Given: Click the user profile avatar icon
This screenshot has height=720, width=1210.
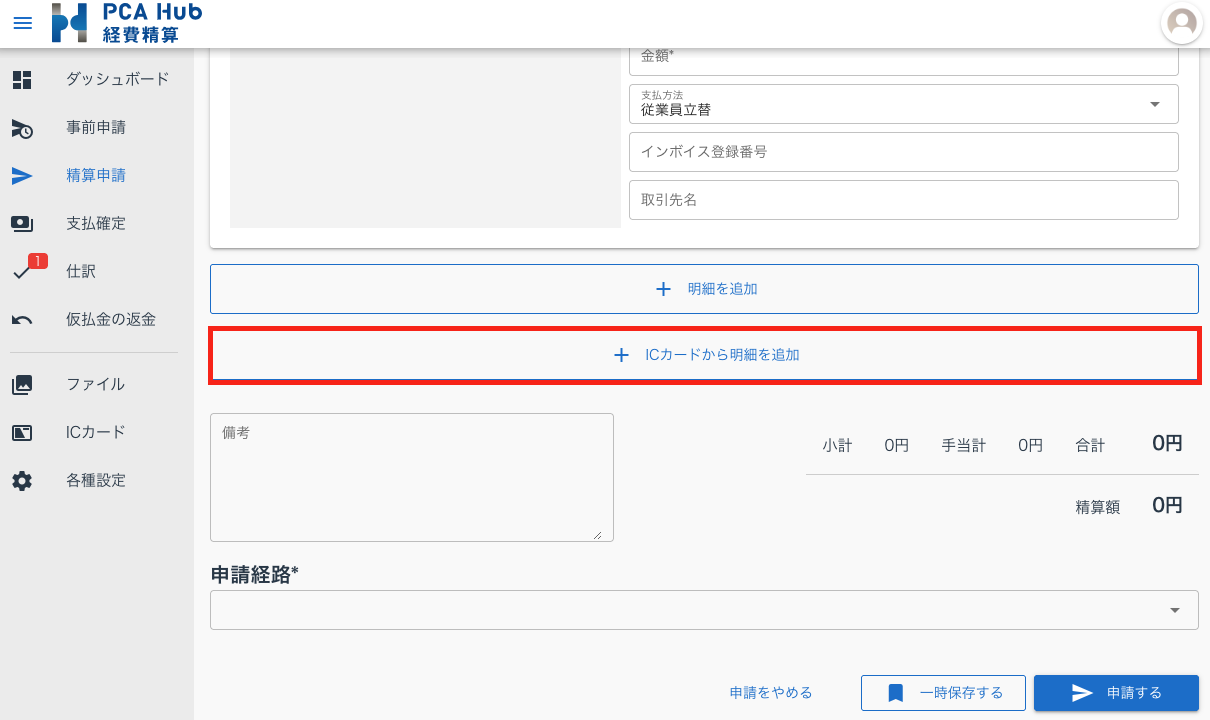Looking at the screenshot, I should 1182,24.
